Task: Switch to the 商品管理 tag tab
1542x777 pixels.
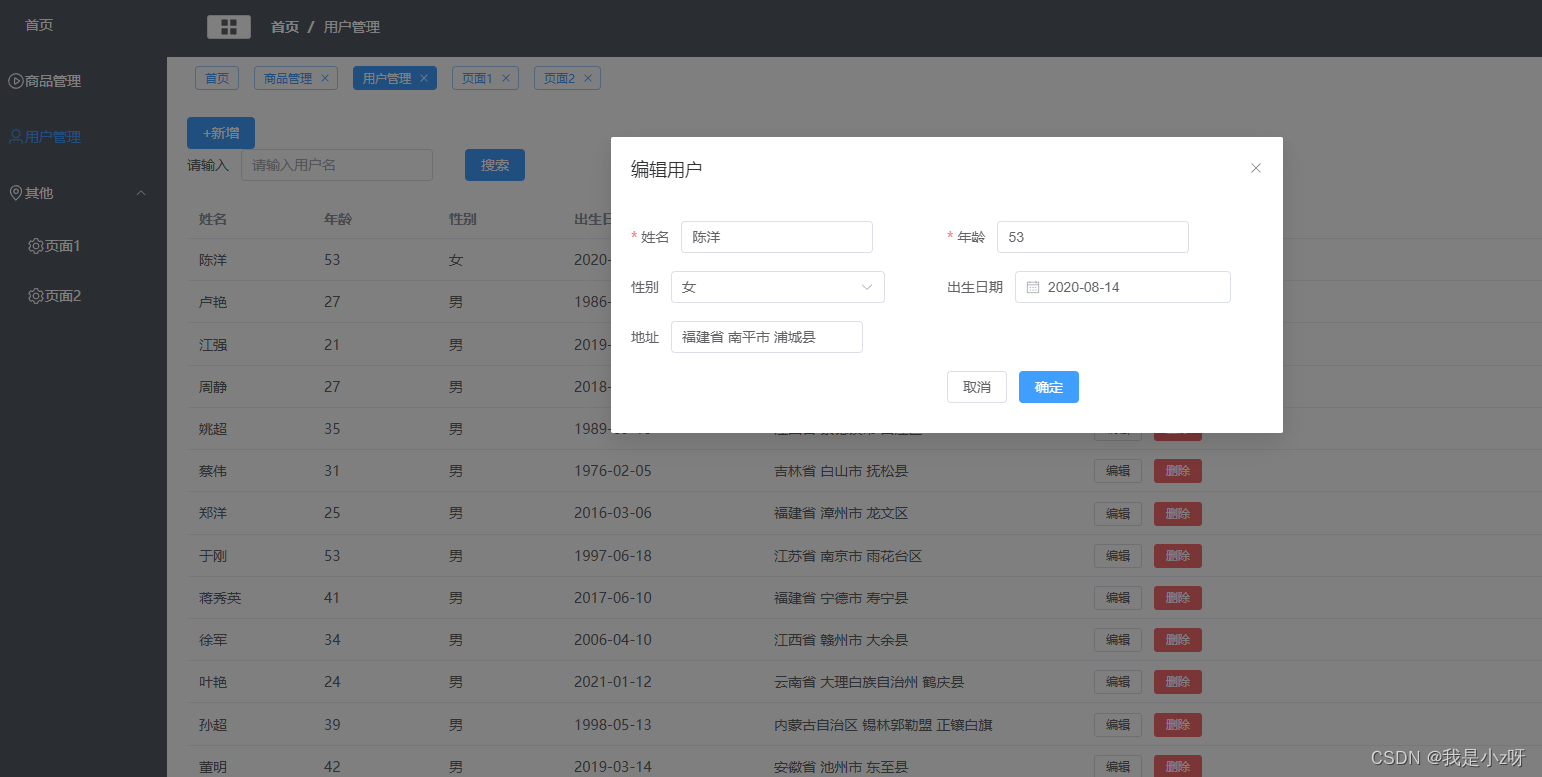Action: coord(288,78)
